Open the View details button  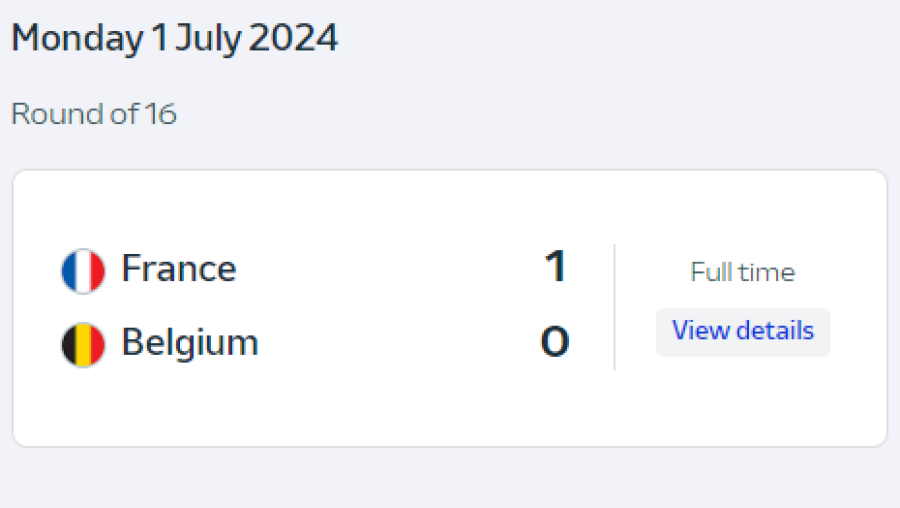click(743, 331)
